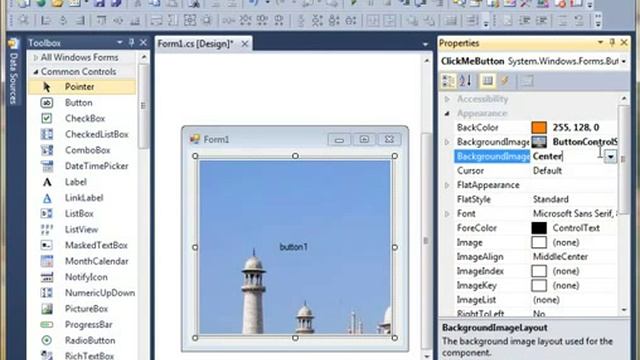
Task: Click the BackColor orange swatch
Action: pos(539,128)
